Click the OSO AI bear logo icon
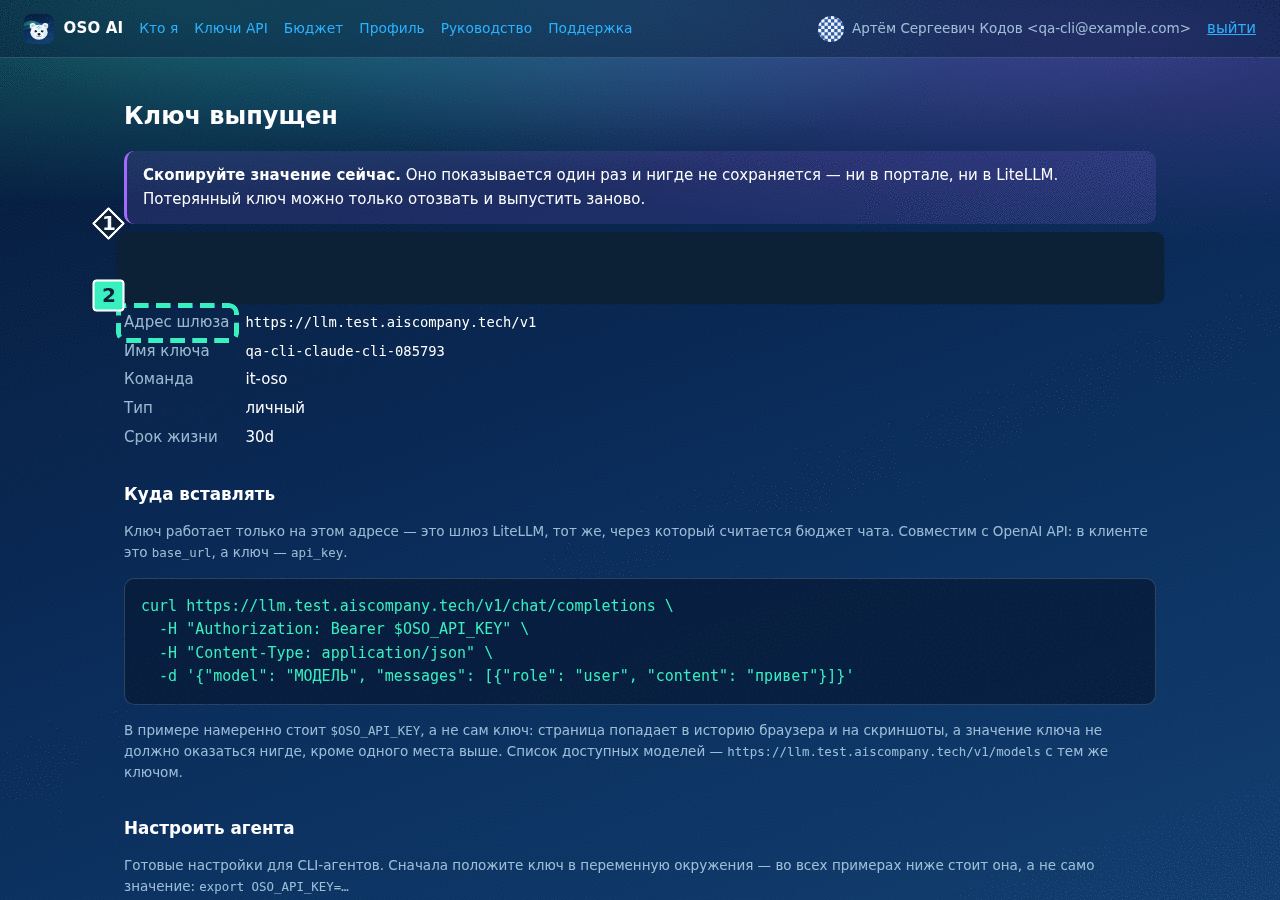 point(38,29)
